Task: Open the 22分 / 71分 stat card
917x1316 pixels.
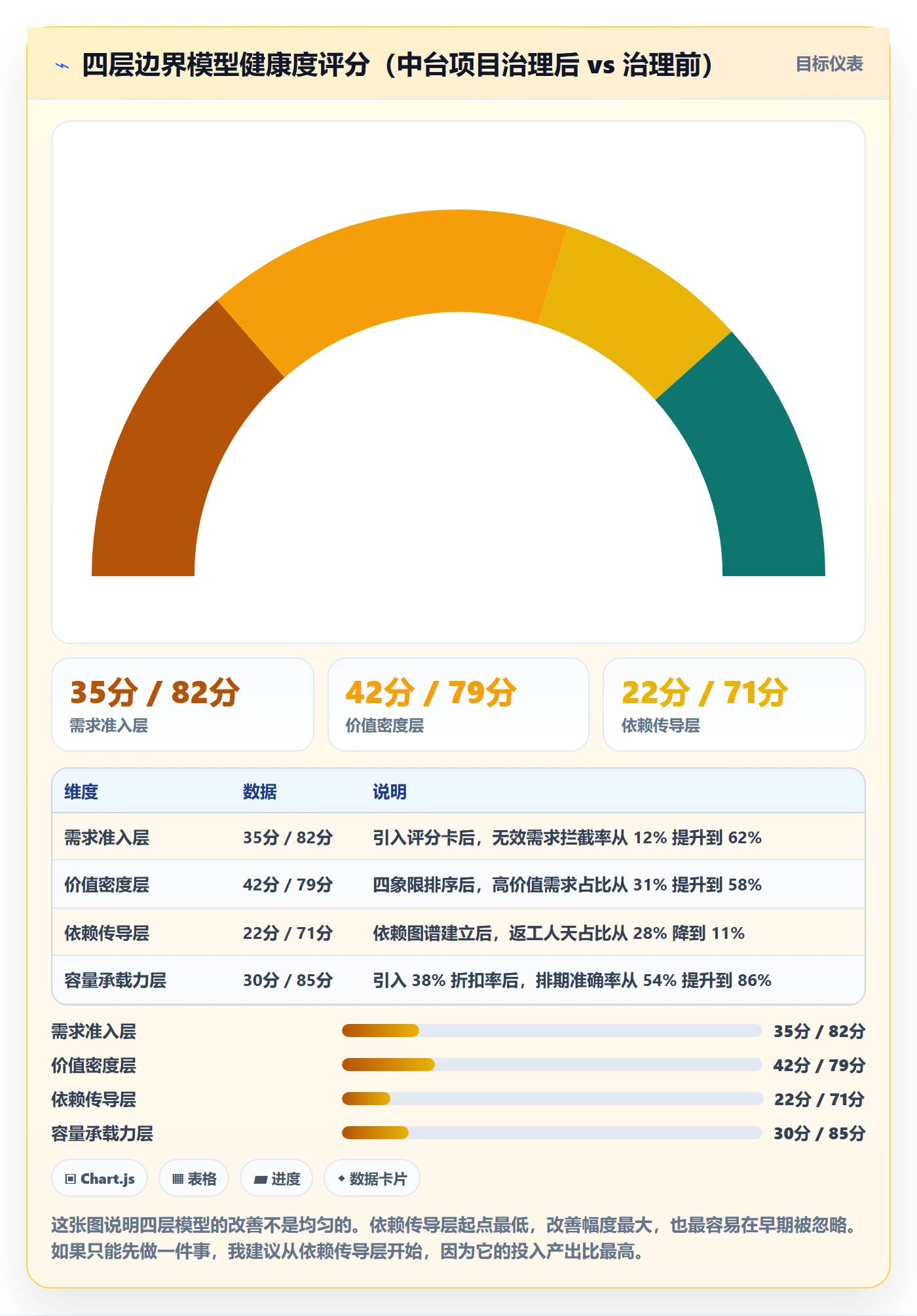Action: tap(734, 704)
